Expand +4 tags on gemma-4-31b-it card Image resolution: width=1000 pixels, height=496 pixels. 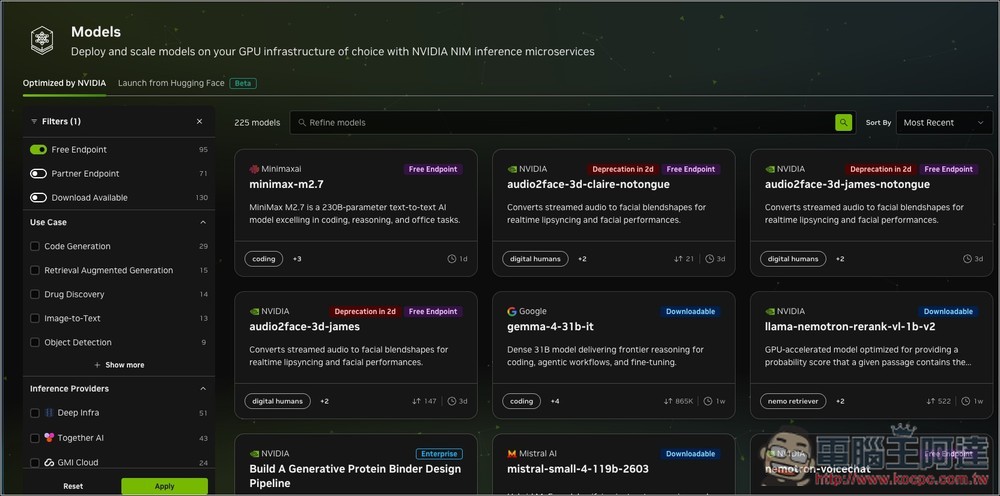[x=555, y=401]
